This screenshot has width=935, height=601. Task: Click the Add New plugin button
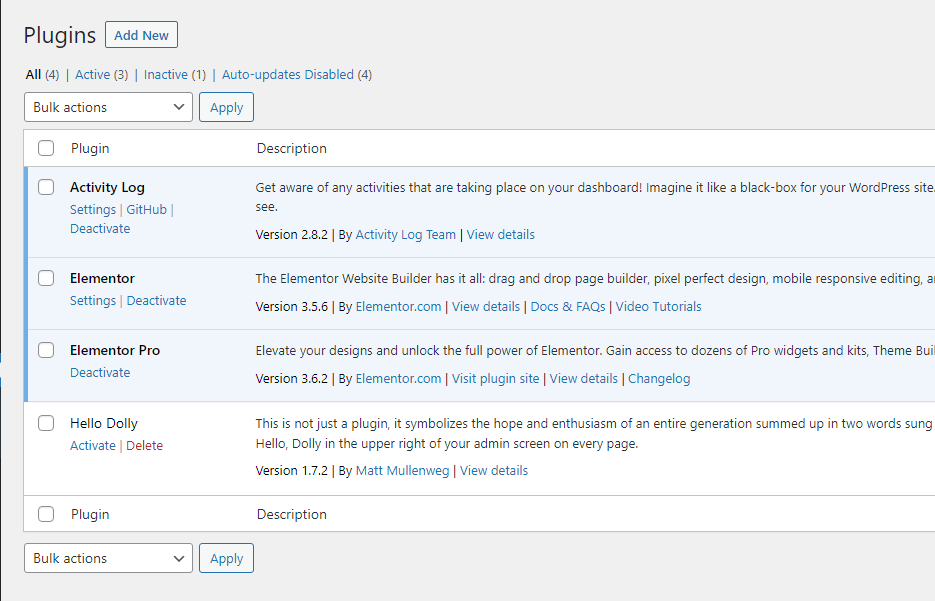pyautogui.click(x=141, y=35)
